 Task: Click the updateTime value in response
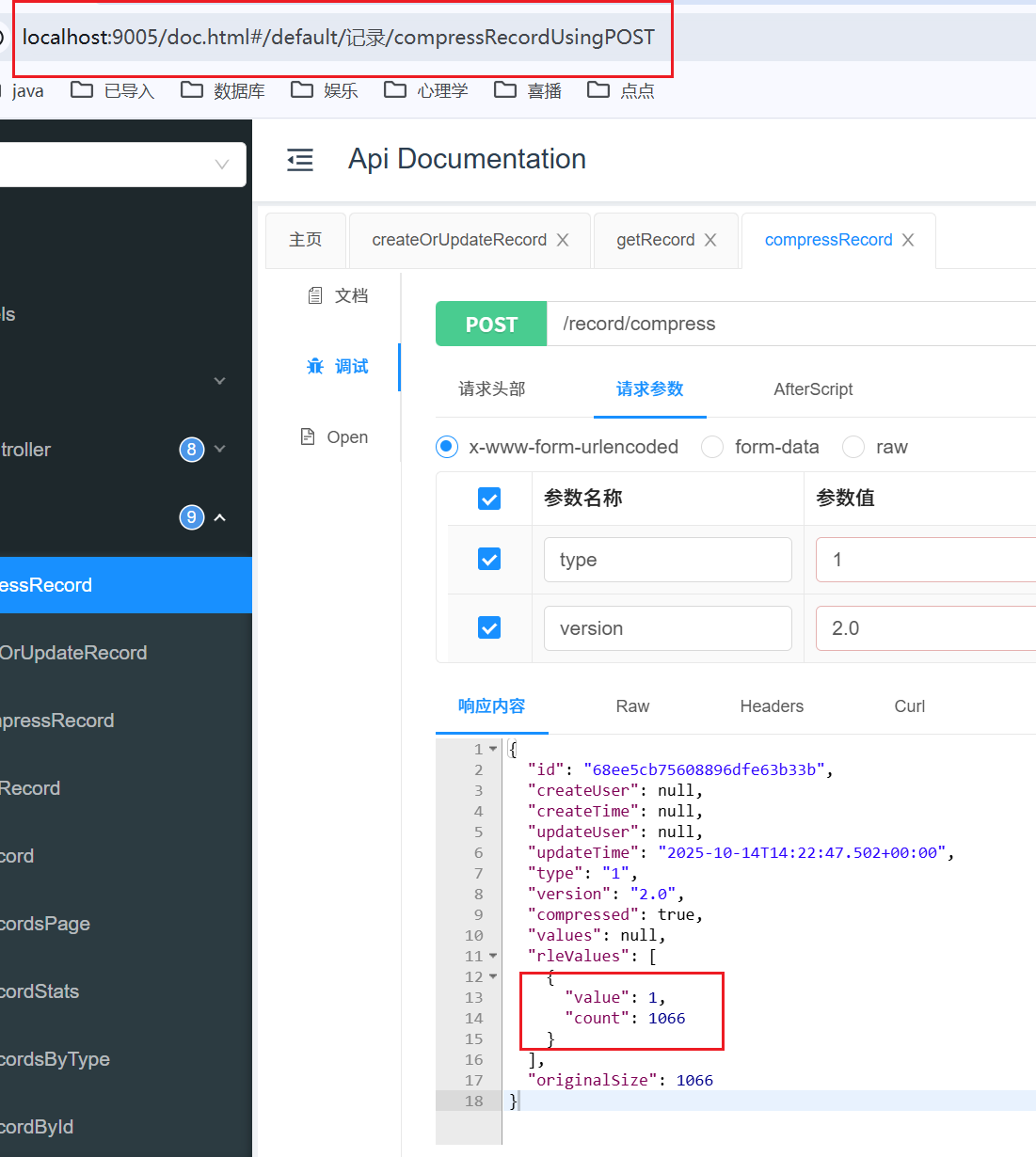click(x=802, y=852)
